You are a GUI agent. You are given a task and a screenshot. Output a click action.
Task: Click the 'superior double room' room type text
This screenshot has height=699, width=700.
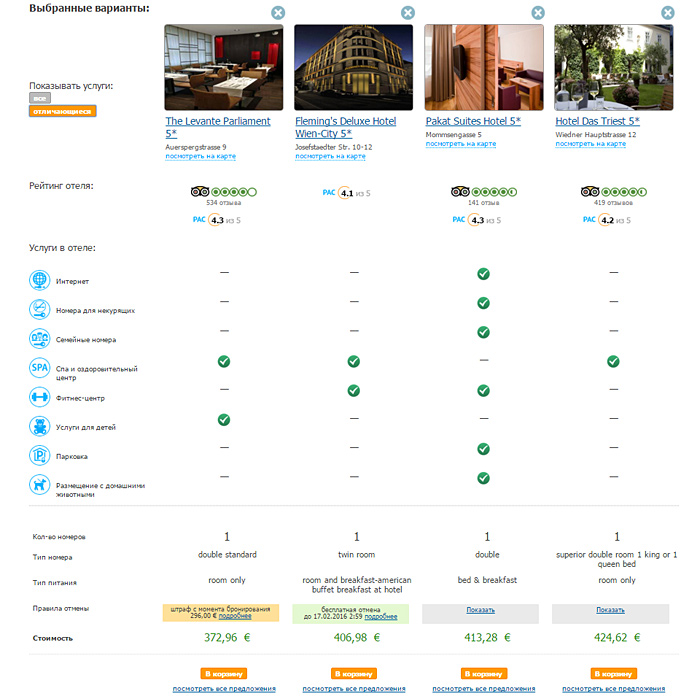(x=617, y=559)
